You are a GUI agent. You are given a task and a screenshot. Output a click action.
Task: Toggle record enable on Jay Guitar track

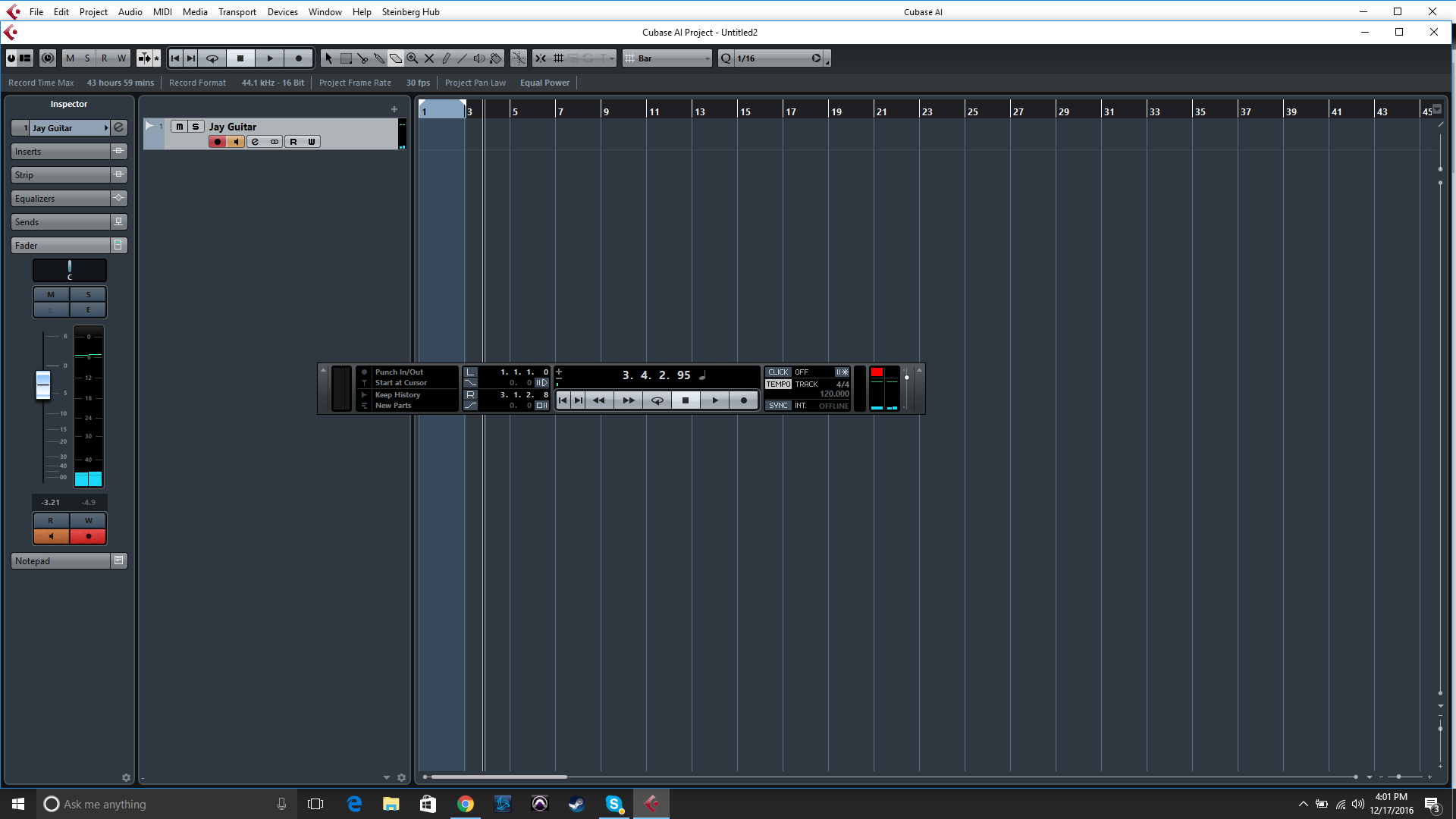coord(218,142)
